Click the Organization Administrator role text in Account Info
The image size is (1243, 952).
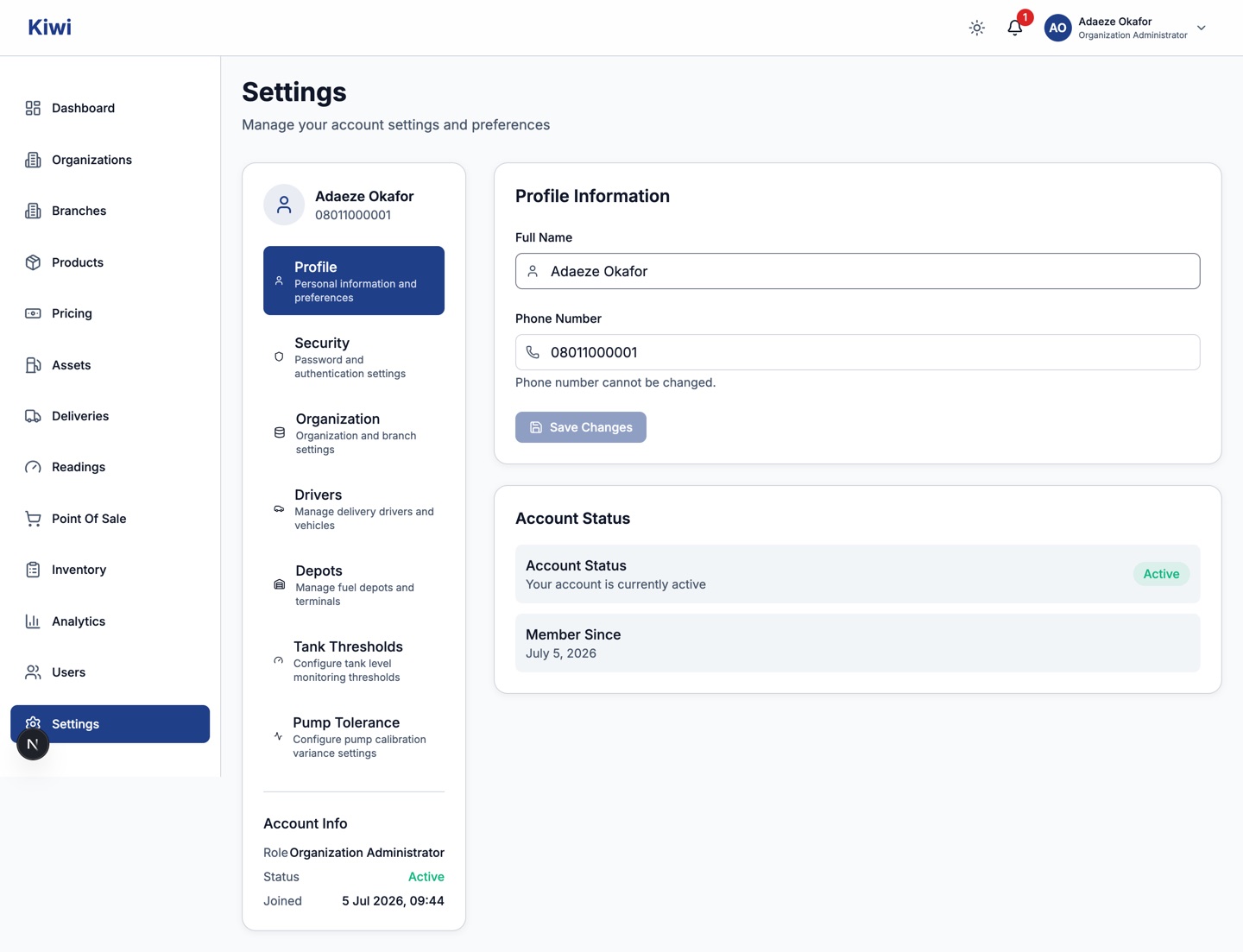click(367, 853)
